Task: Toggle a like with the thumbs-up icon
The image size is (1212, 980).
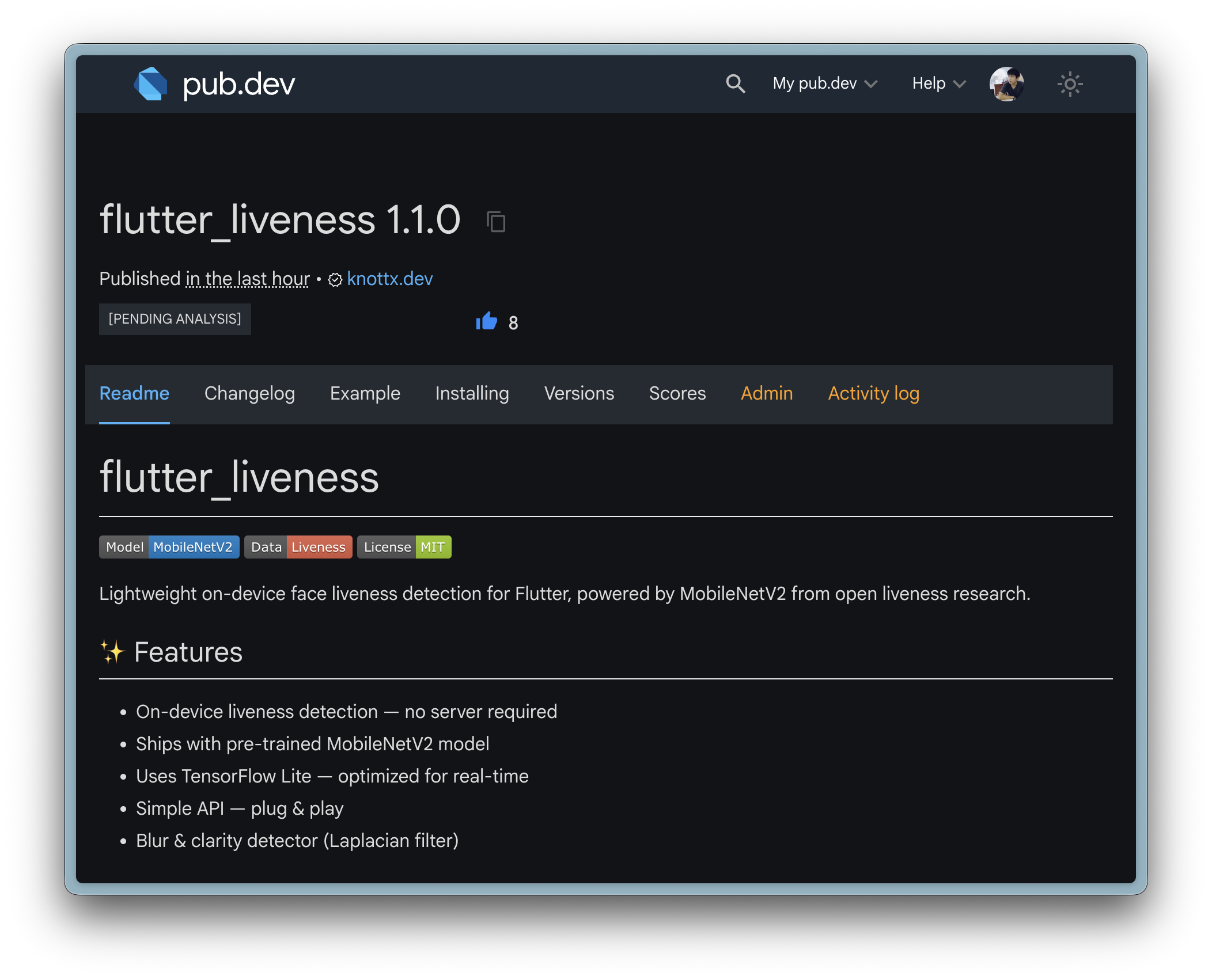Action: tap(487, 321)
